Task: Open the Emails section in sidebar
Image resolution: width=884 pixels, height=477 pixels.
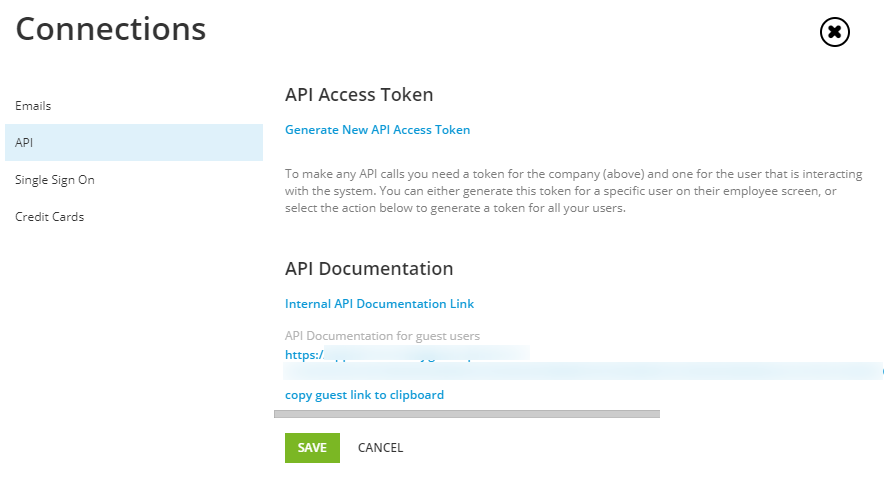Action: 33,106
